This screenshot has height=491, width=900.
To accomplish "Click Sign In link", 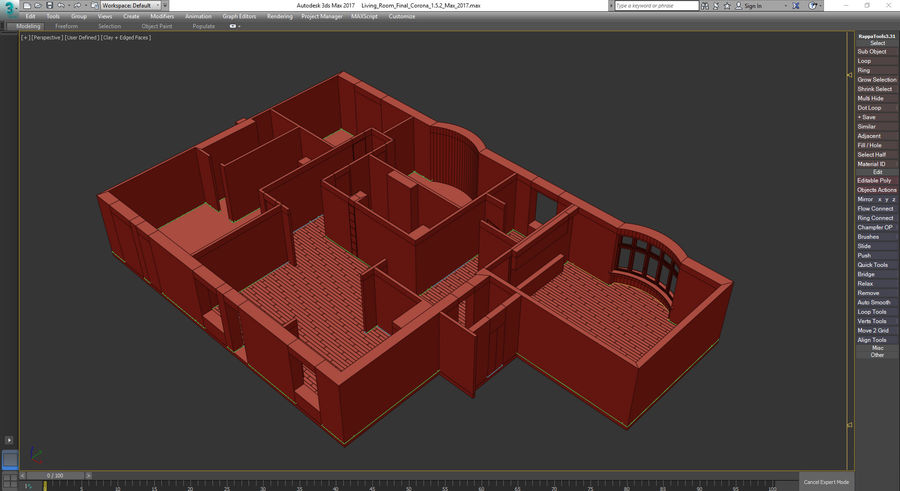I will [x=753, y=6].
